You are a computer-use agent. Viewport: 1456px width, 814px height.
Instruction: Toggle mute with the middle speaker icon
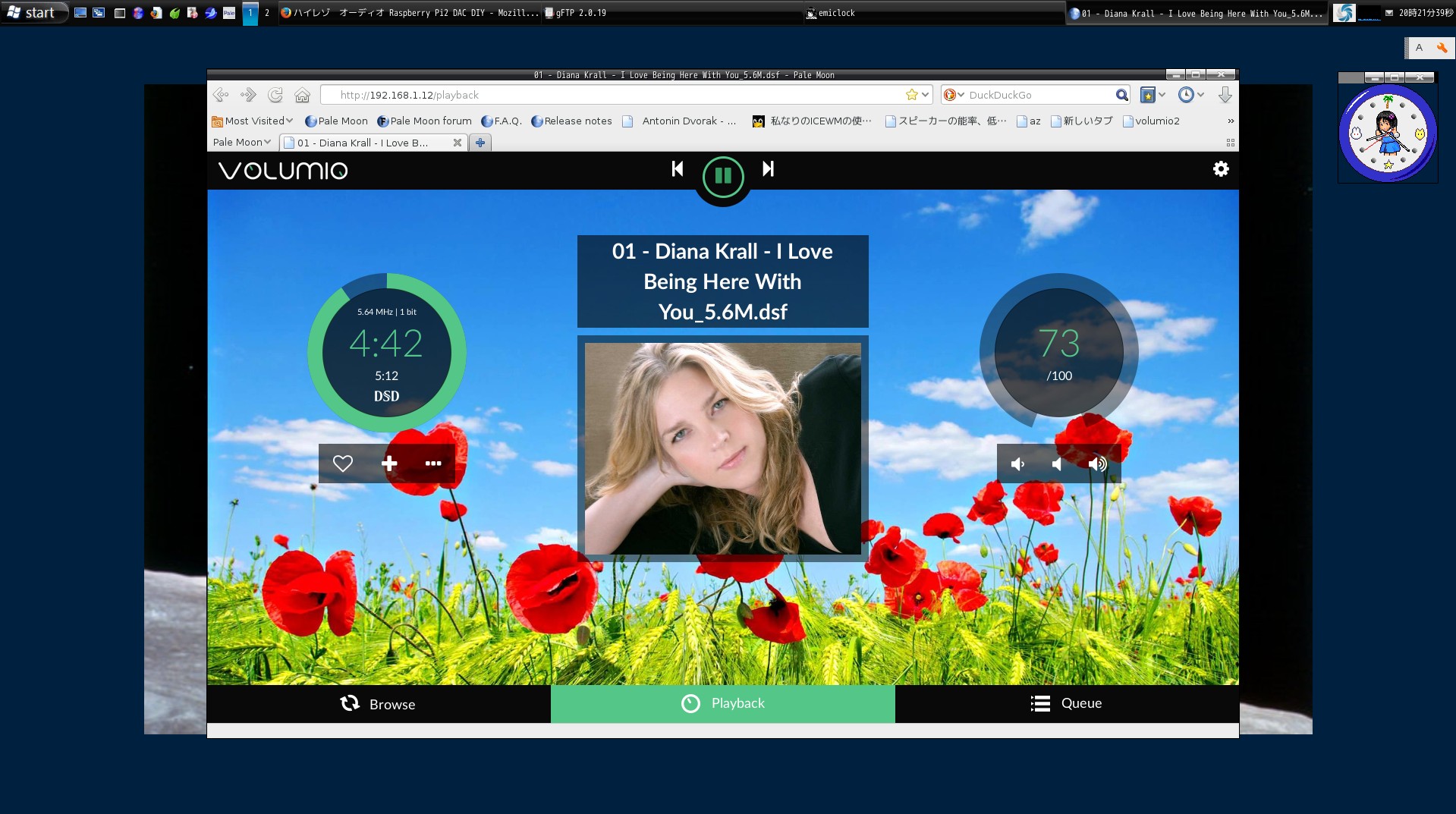point(1057,464)
